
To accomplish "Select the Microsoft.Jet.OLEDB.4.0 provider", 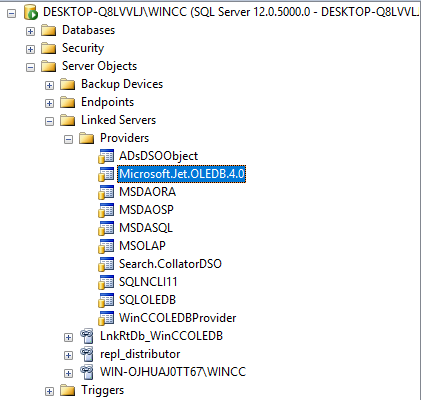I will pyautogui.click(x=182, y=174).
